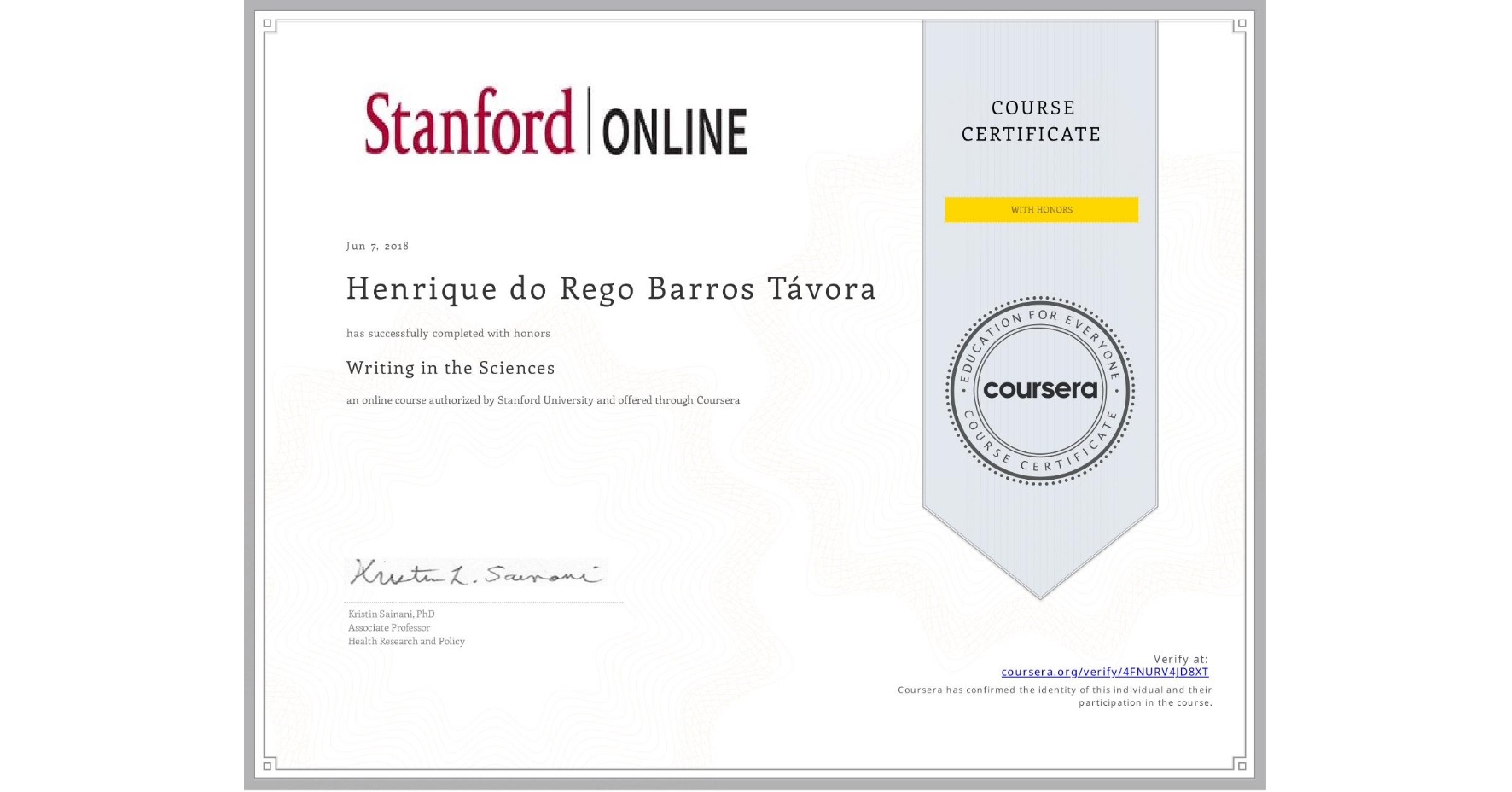Click the Associate Professor credential text
1512x792 pixels.
pos(388,627)
